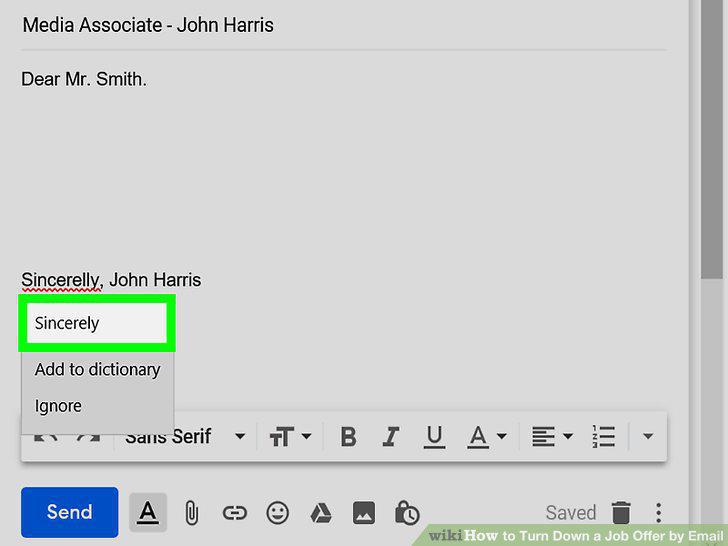The height and width of the screenshot is (546, 728).
Task: Insert photo using the image icon
Action: pos(364,513)
